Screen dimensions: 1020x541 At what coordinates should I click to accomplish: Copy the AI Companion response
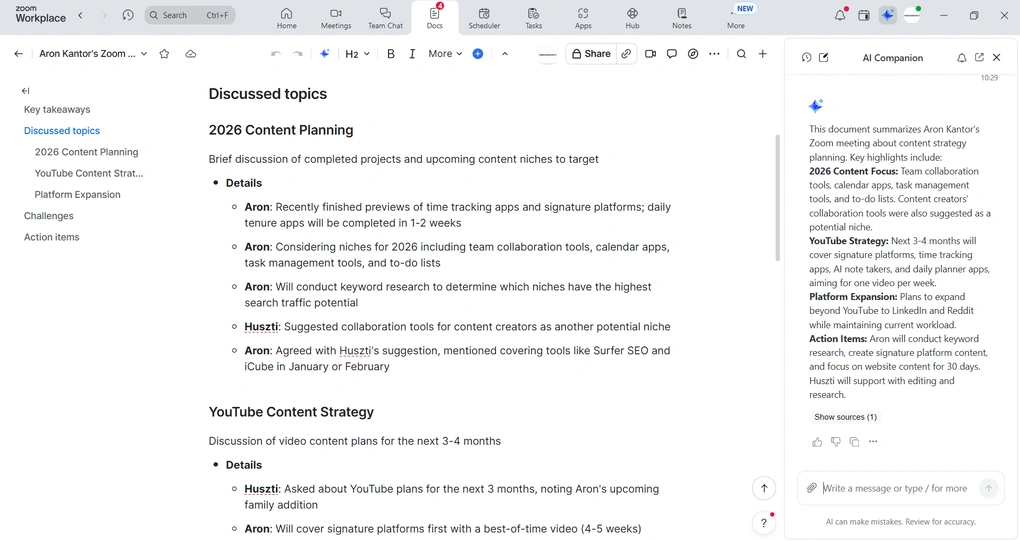(855, 442)
